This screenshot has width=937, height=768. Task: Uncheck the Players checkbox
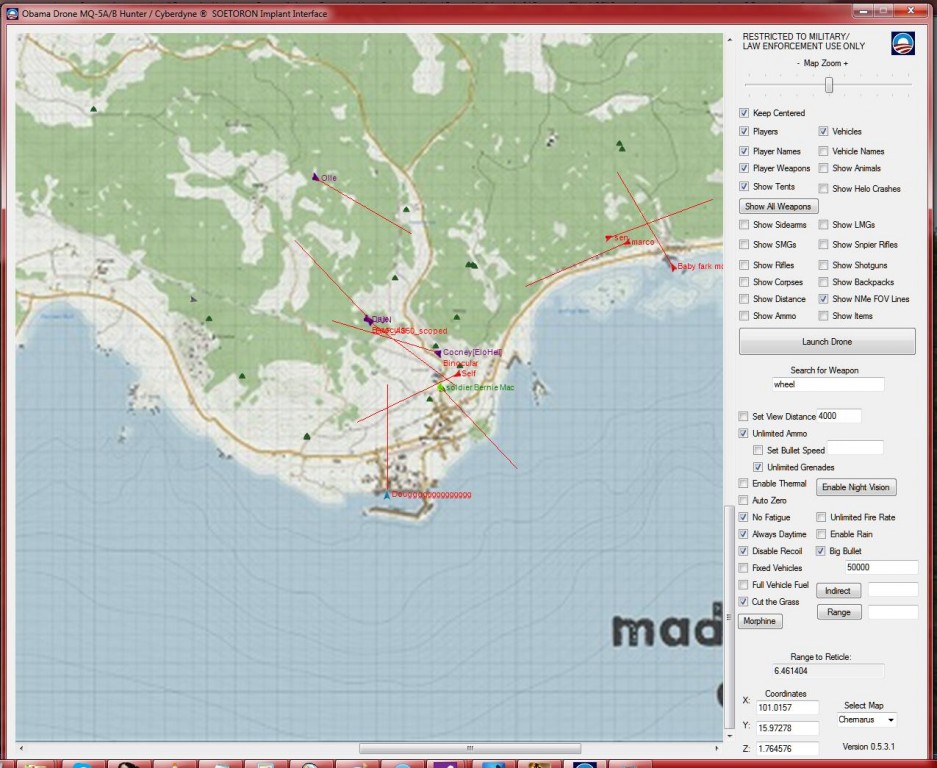click(744, 131)
